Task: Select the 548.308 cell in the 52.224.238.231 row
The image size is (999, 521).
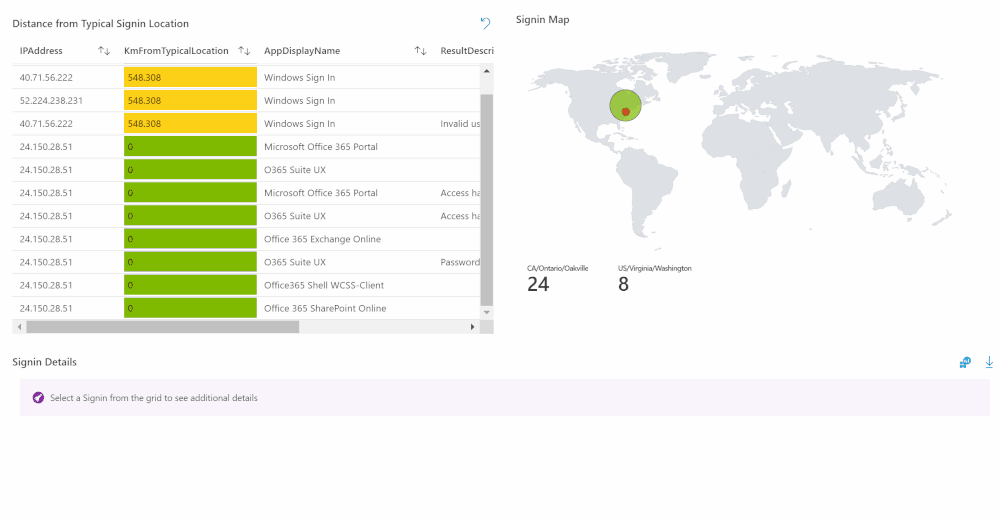Action: click(190, 101)
